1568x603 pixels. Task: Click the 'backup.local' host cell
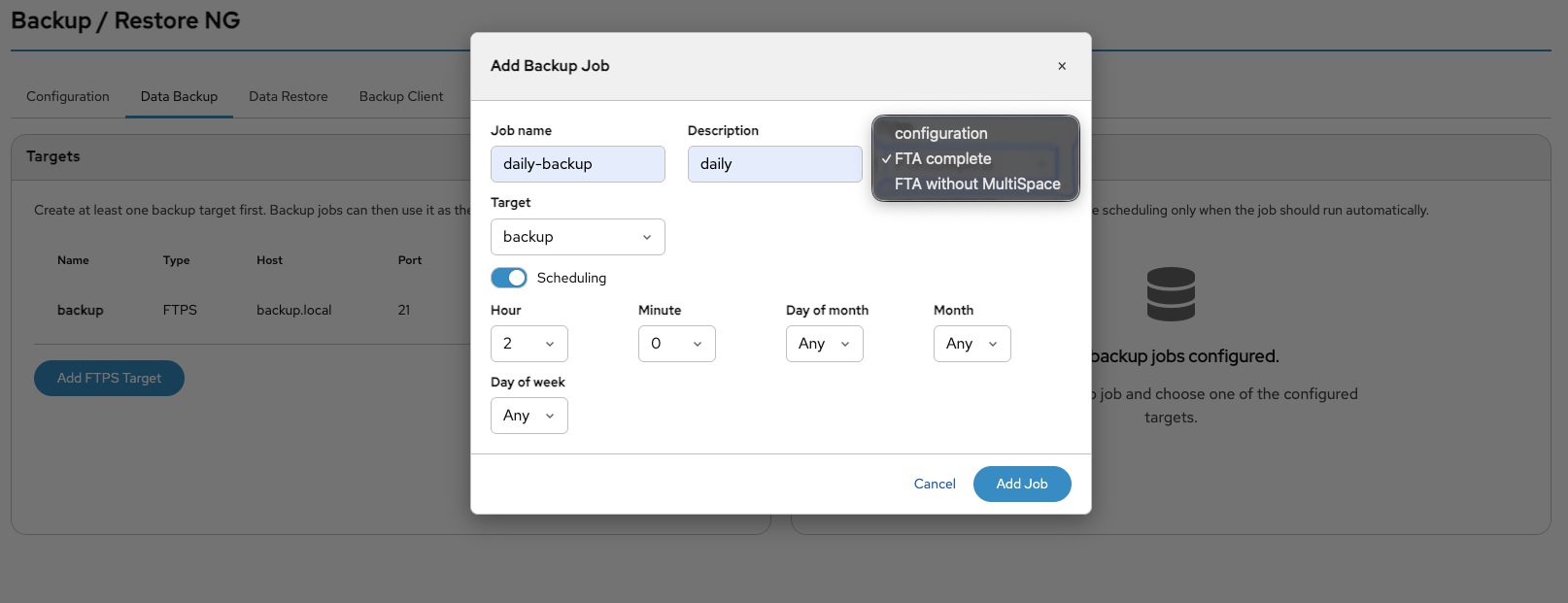[x=294, y=310]
